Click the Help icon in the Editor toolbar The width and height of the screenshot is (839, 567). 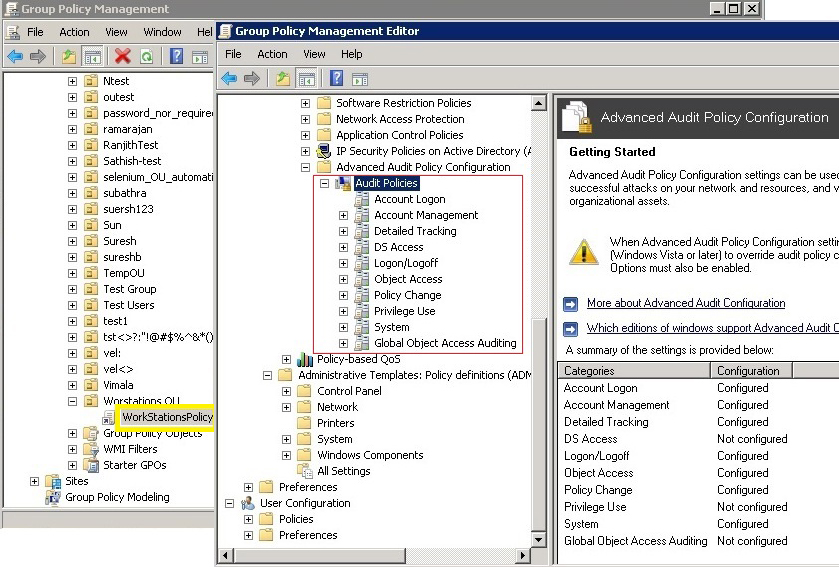(337, 79)
